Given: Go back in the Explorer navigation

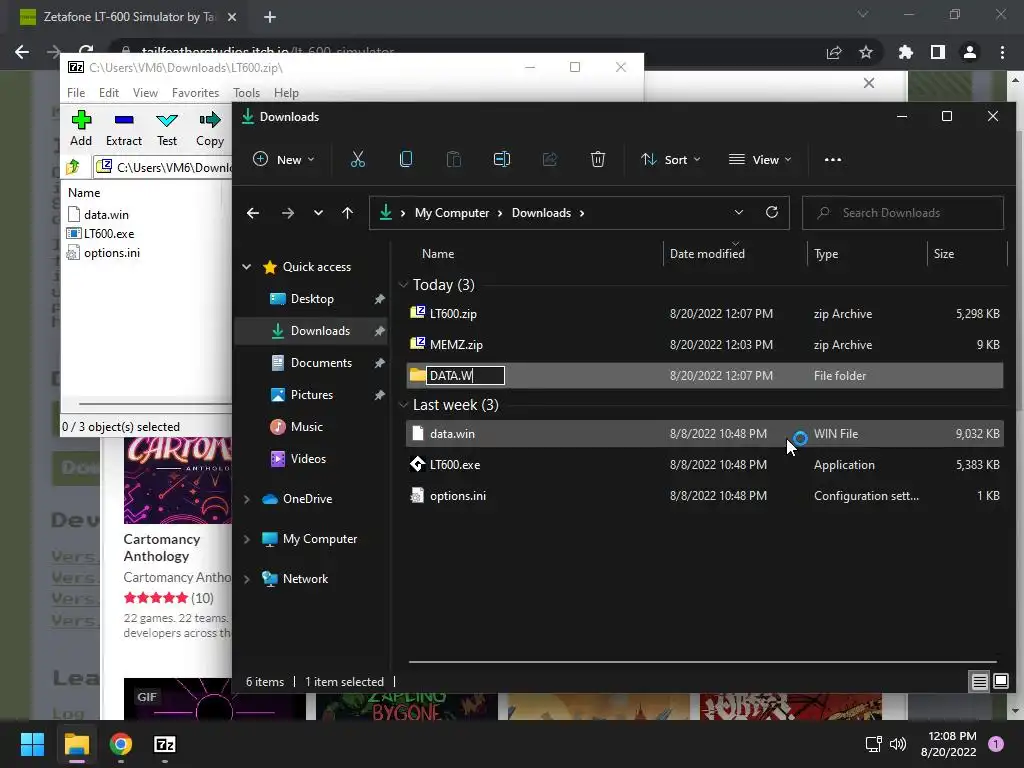Looking at the screenshot, I should point(253,213).
